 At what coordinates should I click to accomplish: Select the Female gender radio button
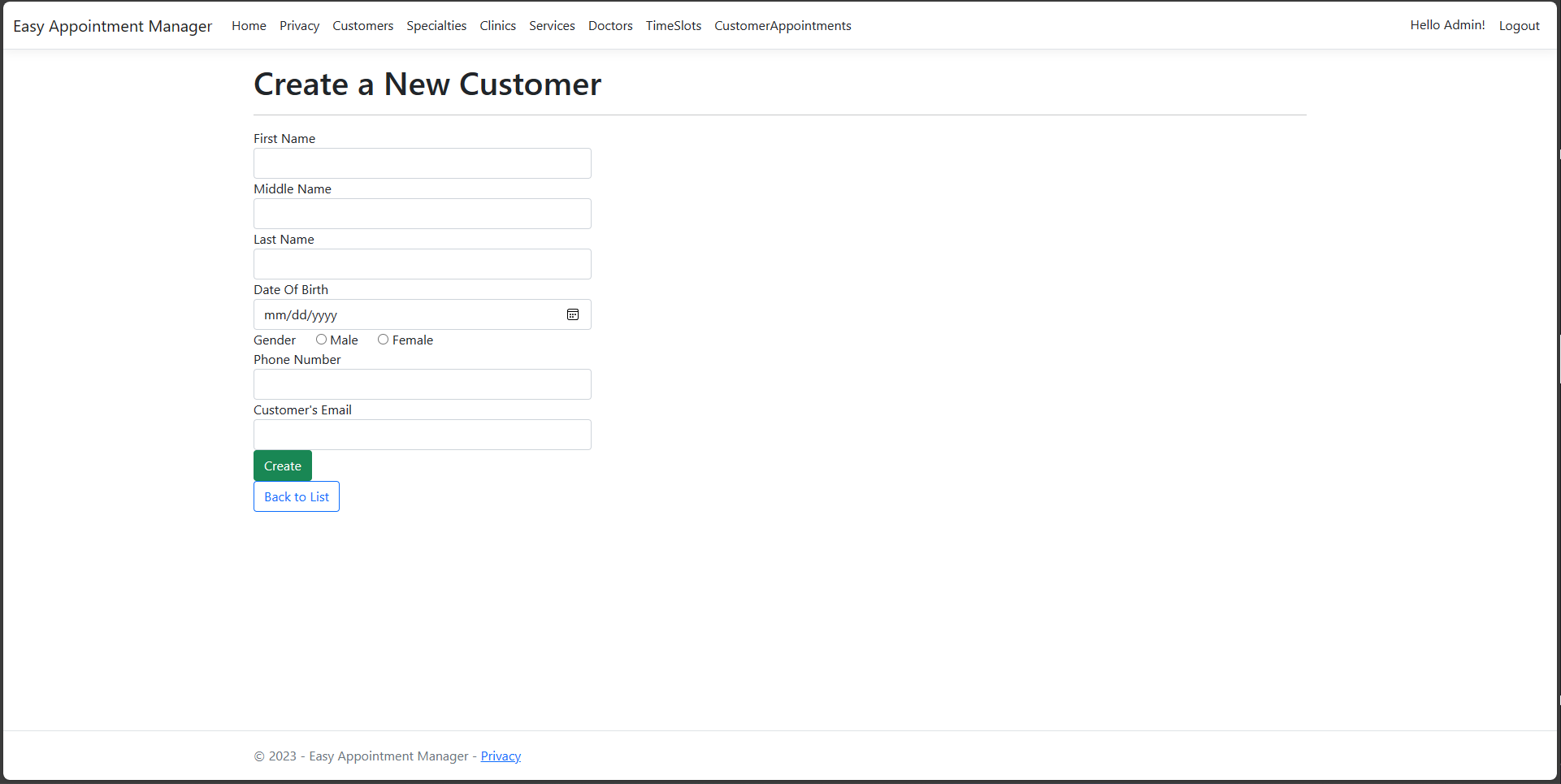pos(383,339)
